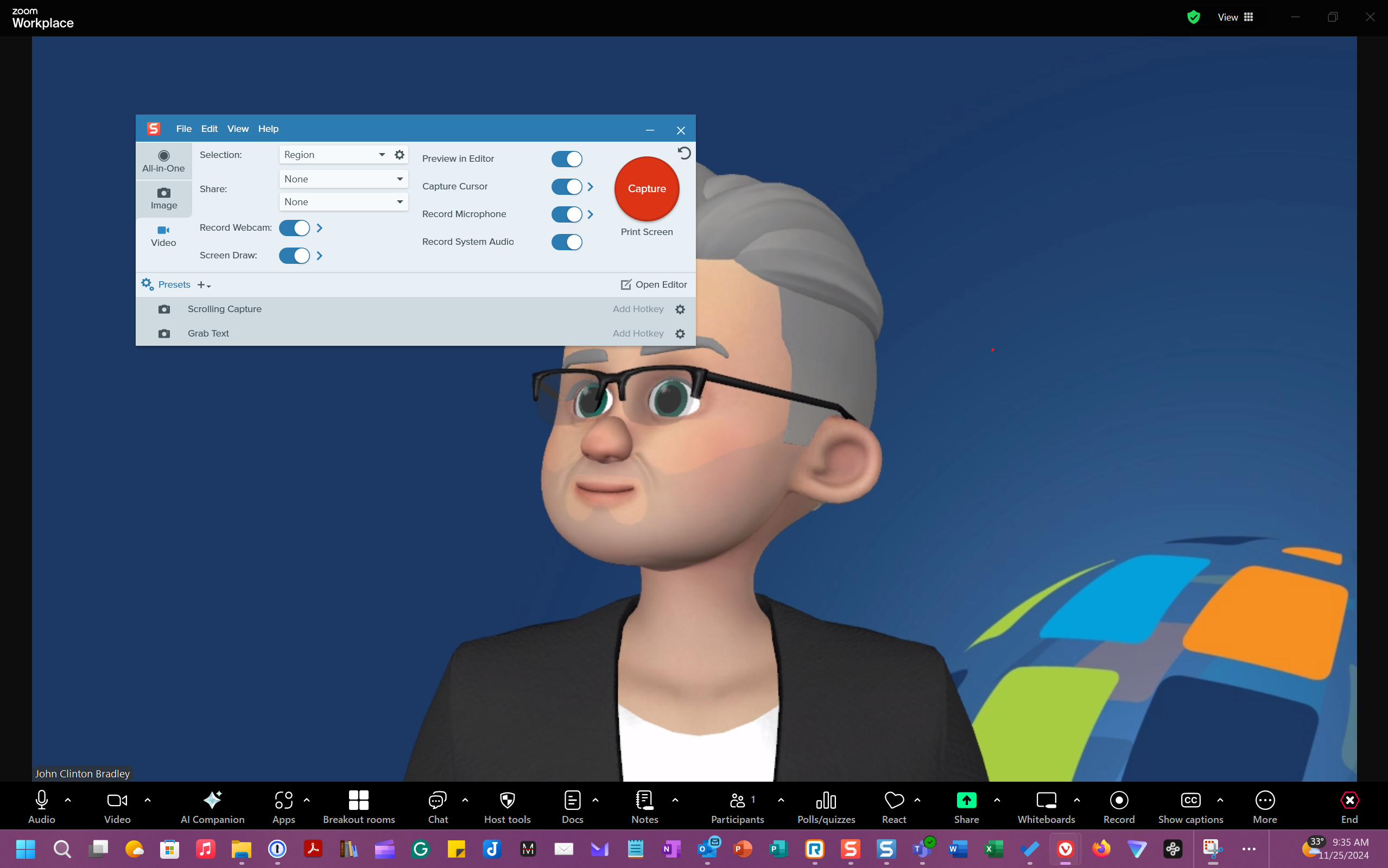Toggle Preview in Editor switch
The image size is (1388, 868).
(x=567, y=159)
